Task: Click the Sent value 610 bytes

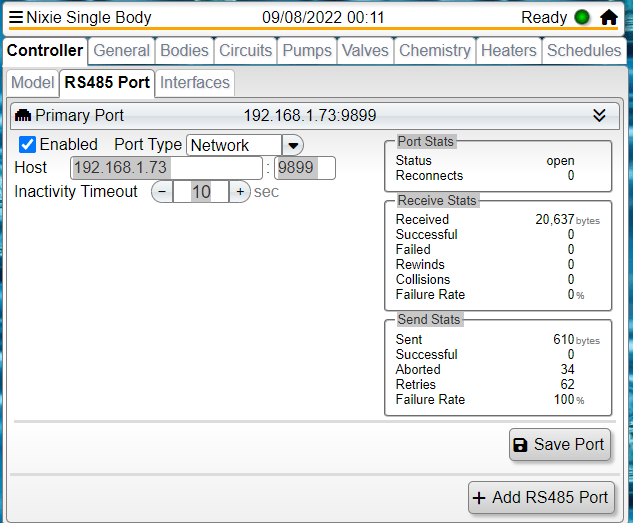Action: click(576, 340)
